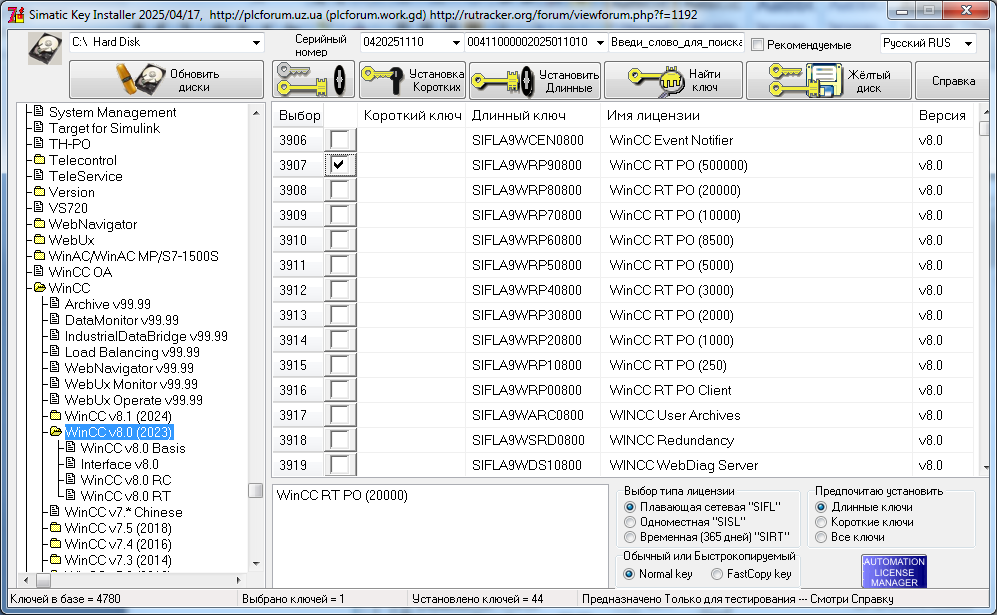This screenshot has width=997, height=615.
Task: Open the Русский RUS language dropdown
Action: coord(968,44)
